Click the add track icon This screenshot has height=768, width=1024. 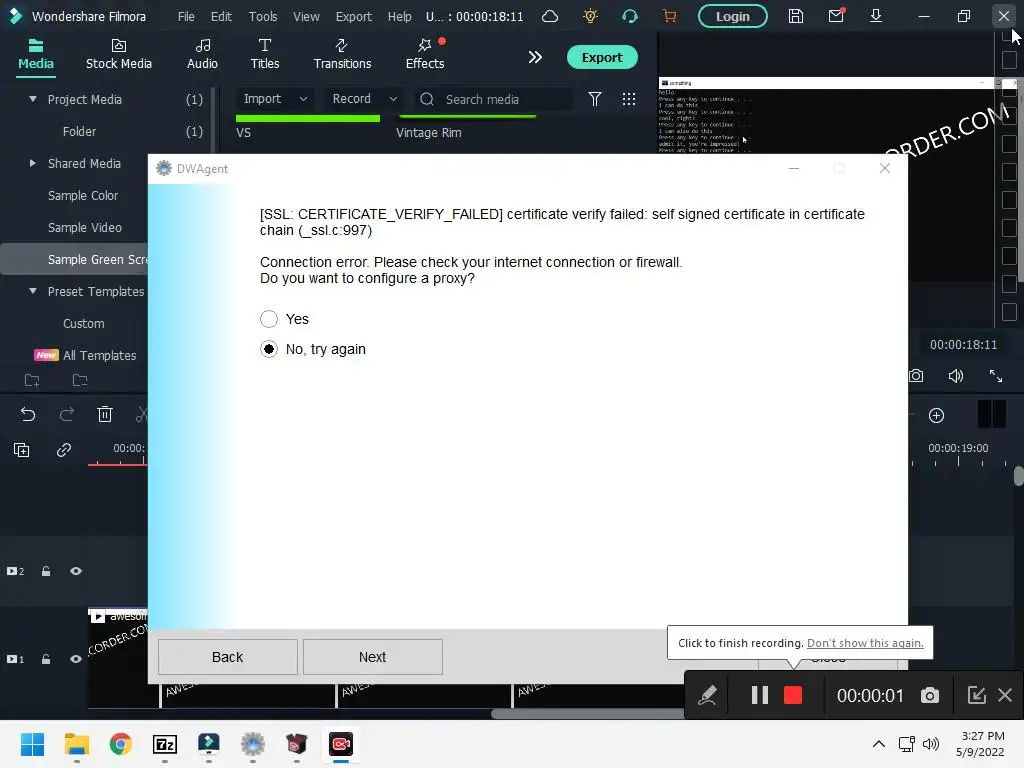click(21, 450)
